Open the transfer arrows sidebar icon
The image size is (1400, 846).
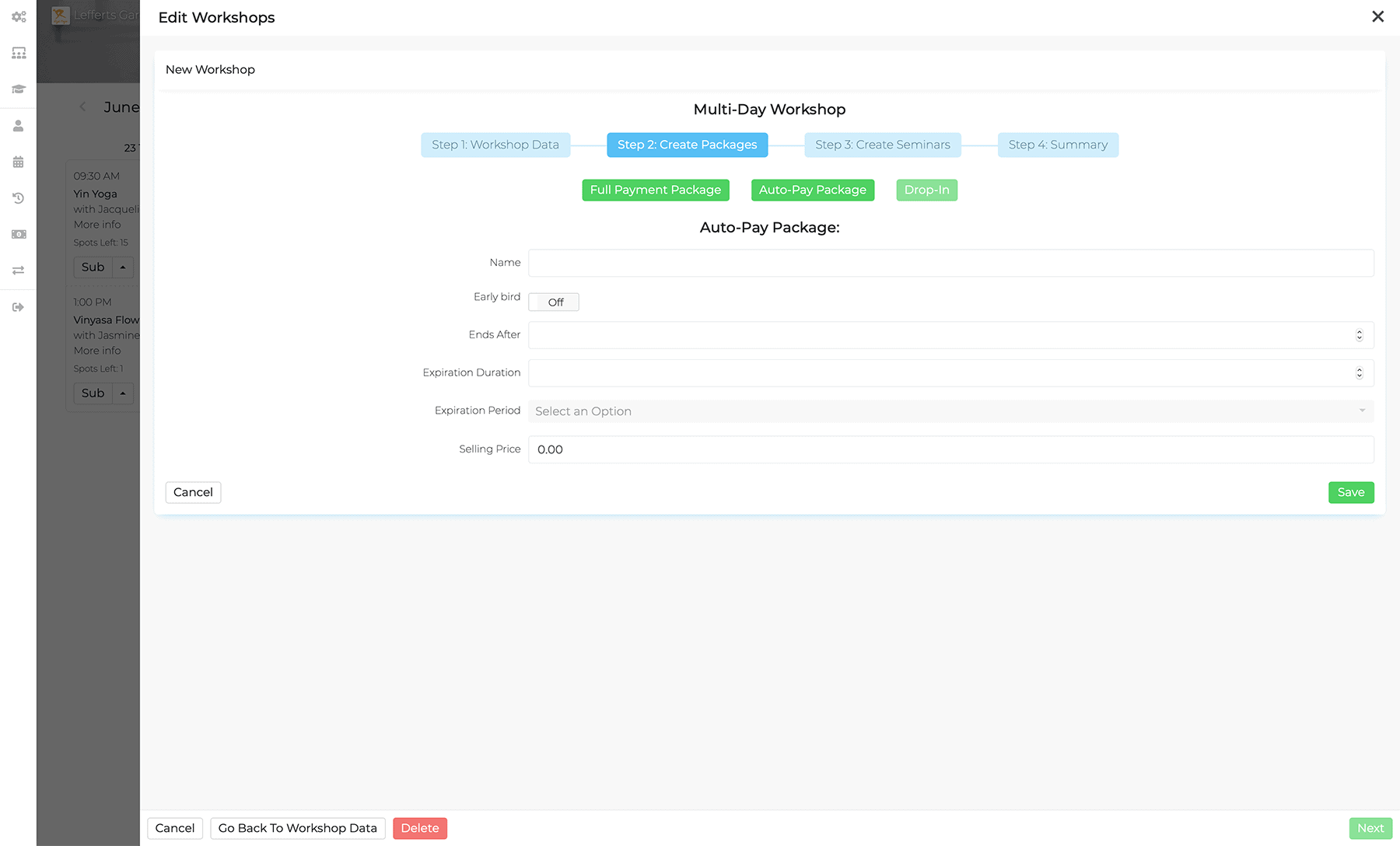coord(19,271)
